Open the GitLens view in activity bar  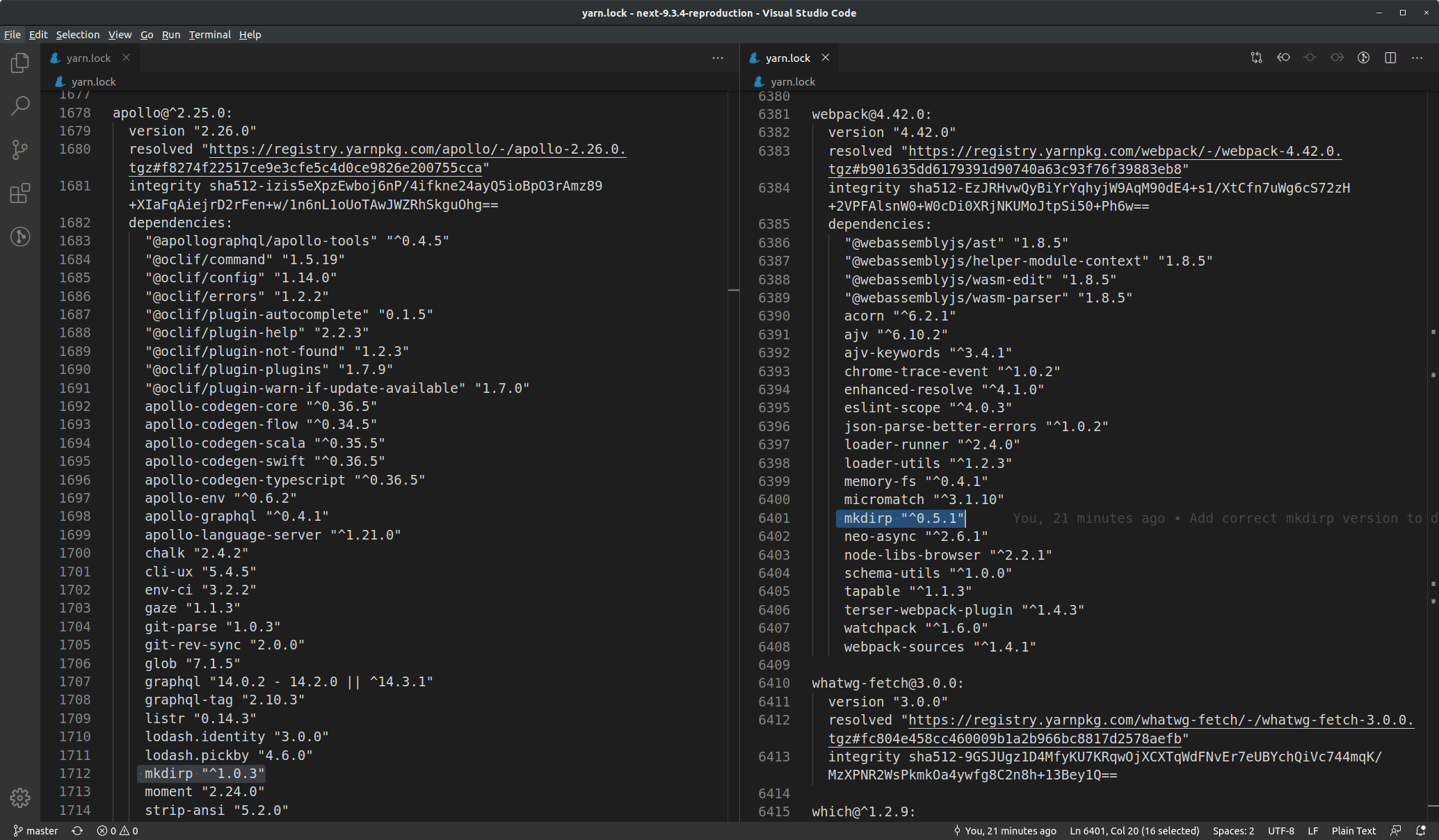tap(20, 236)
